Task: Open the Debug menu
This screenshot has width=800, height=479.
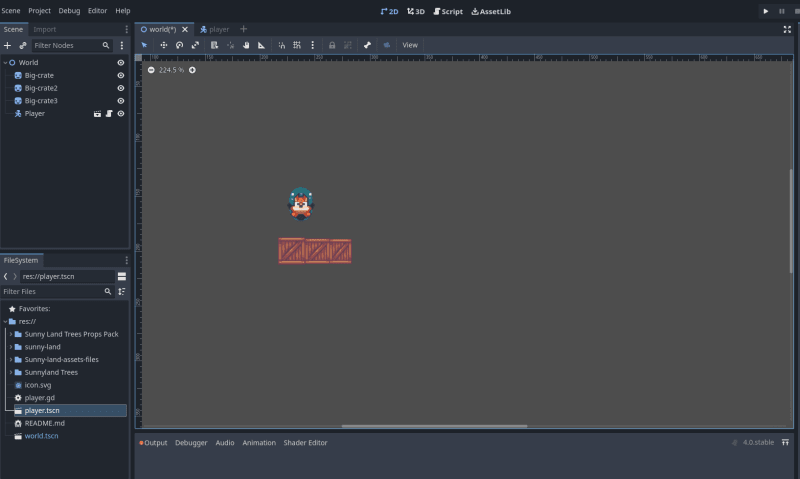Action: click(69, 10)
